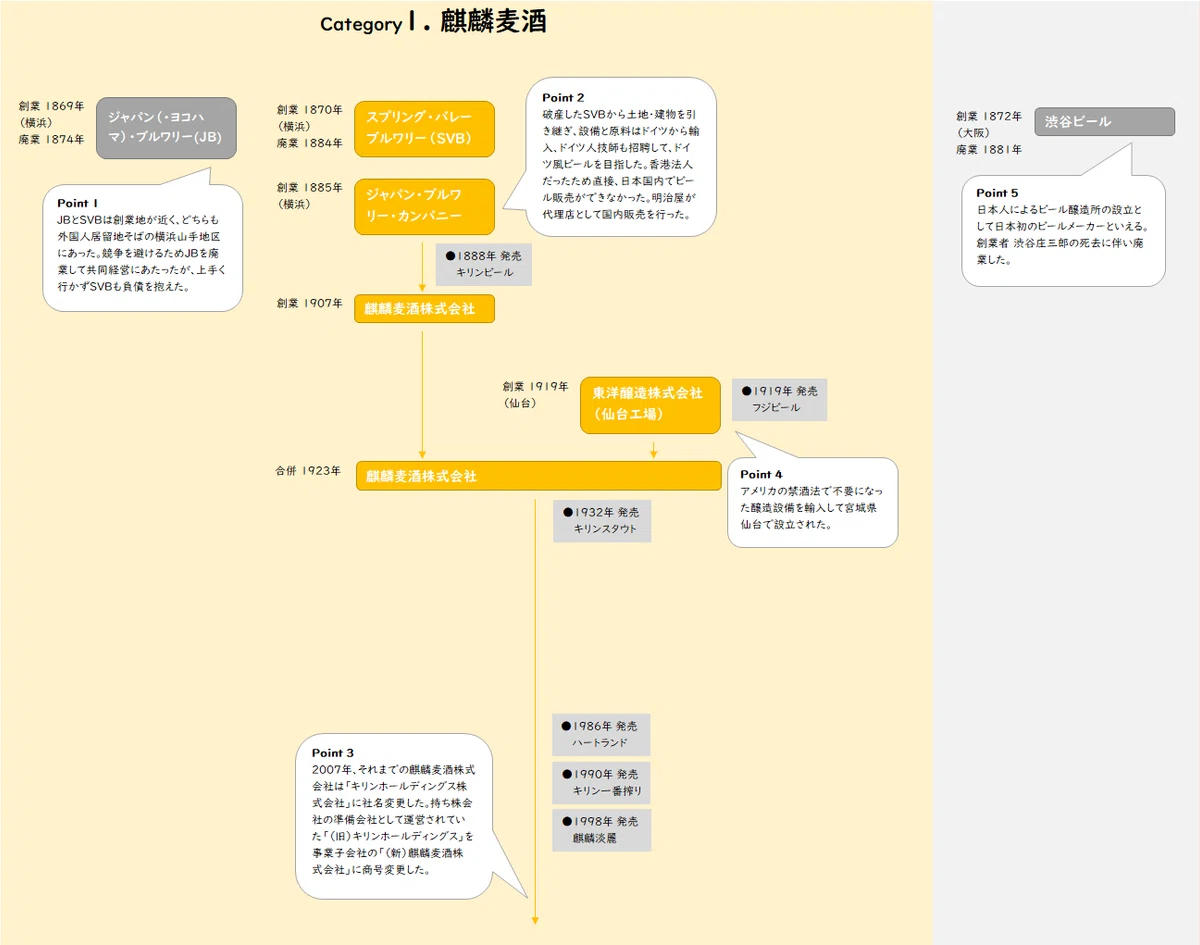The image size is (1200, 945).
Task: Select the text '創業 1869年 (横浜) 廃業 1874年'
Action: [x=51, y=122]
